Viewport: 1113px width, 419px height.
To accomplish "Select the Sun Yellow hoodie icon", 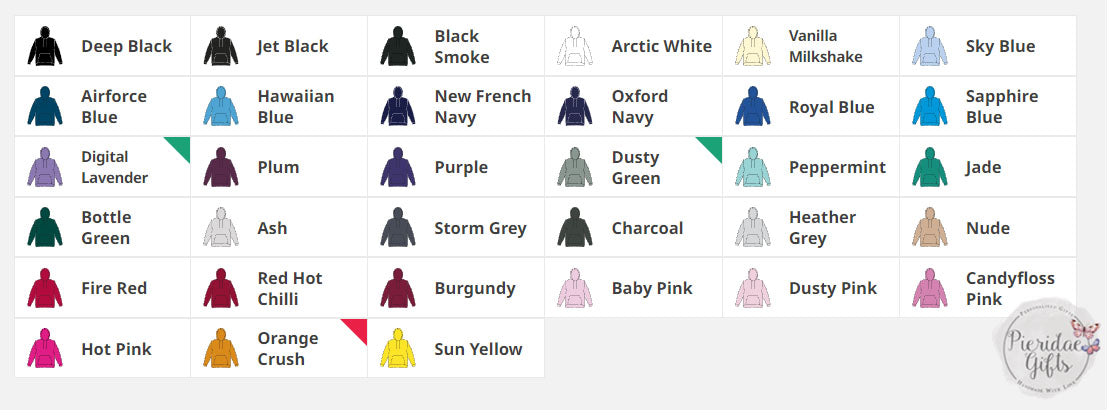I will (398, 349).
